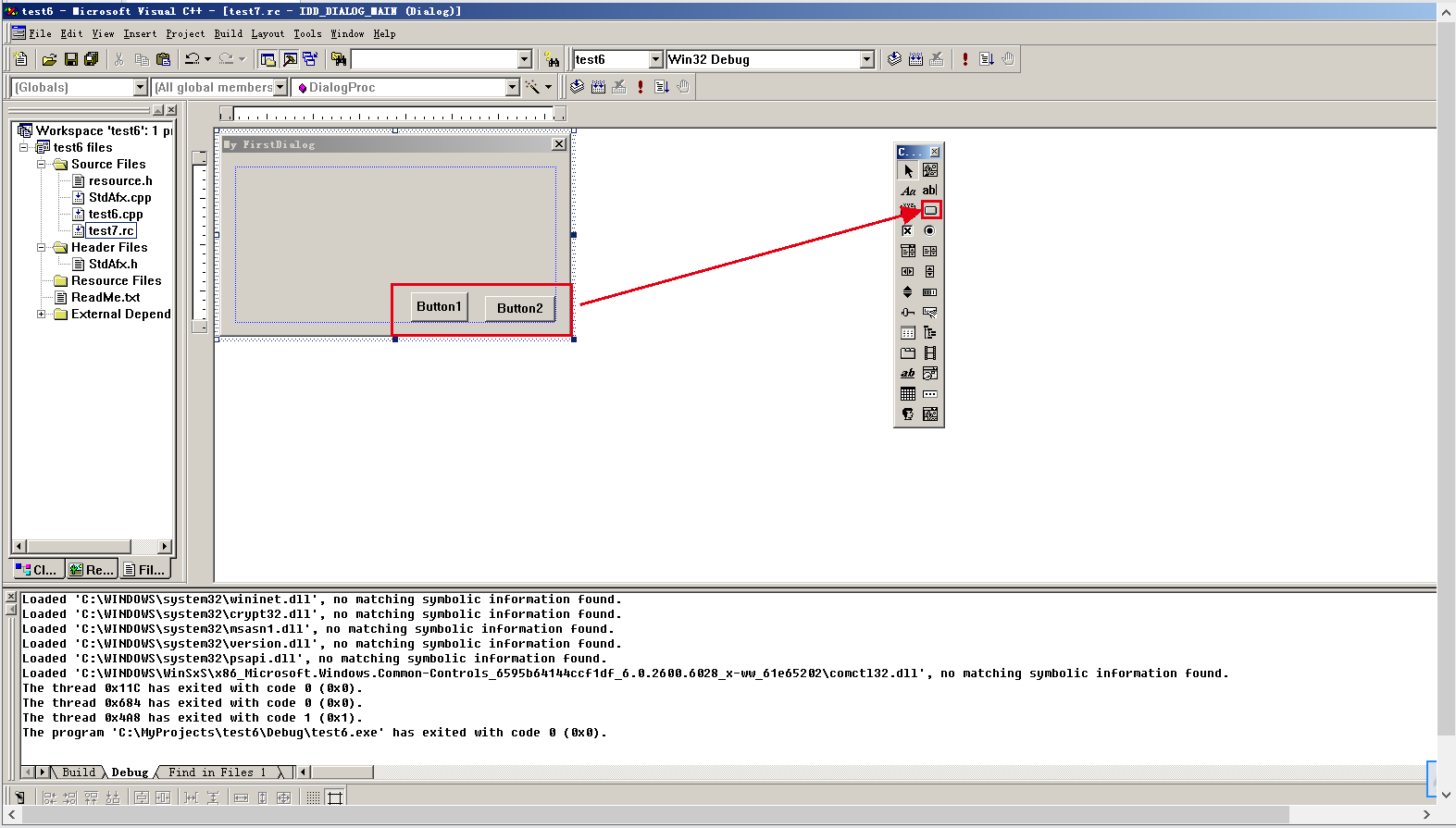
Task: Pick the Check Box control tool
Action: [908, 231]
